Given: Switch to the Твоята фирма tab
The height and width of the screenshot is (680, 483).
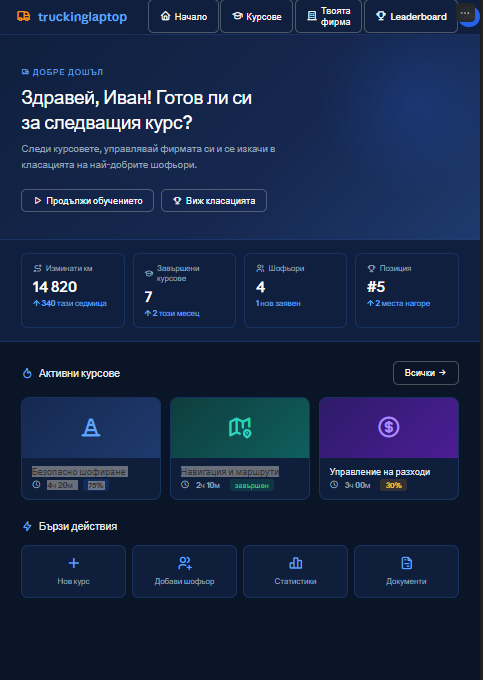Looking at the screenshot, I should tap(329, 16).
